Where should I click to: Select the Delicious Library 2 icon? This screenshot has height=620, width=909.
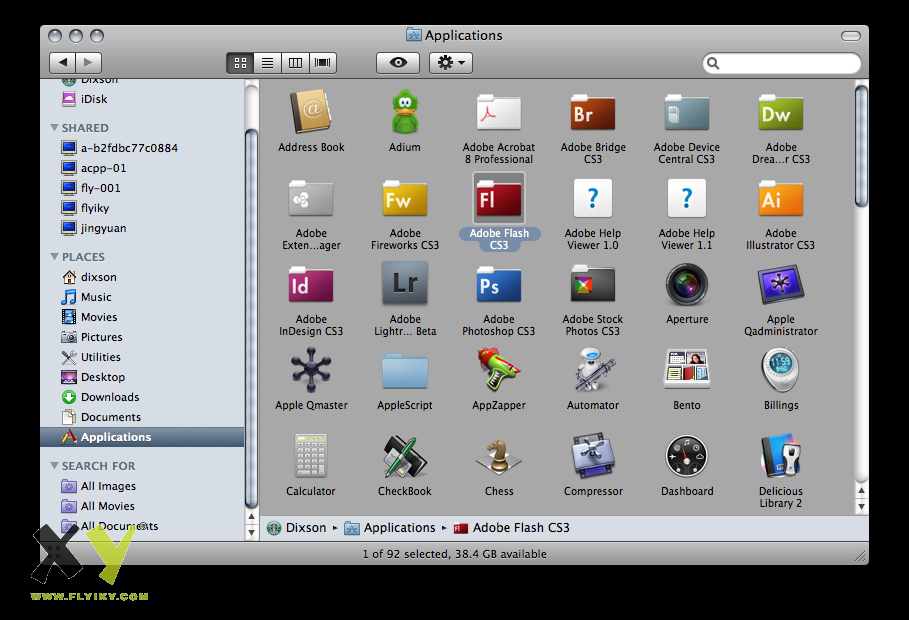[781, 456]
